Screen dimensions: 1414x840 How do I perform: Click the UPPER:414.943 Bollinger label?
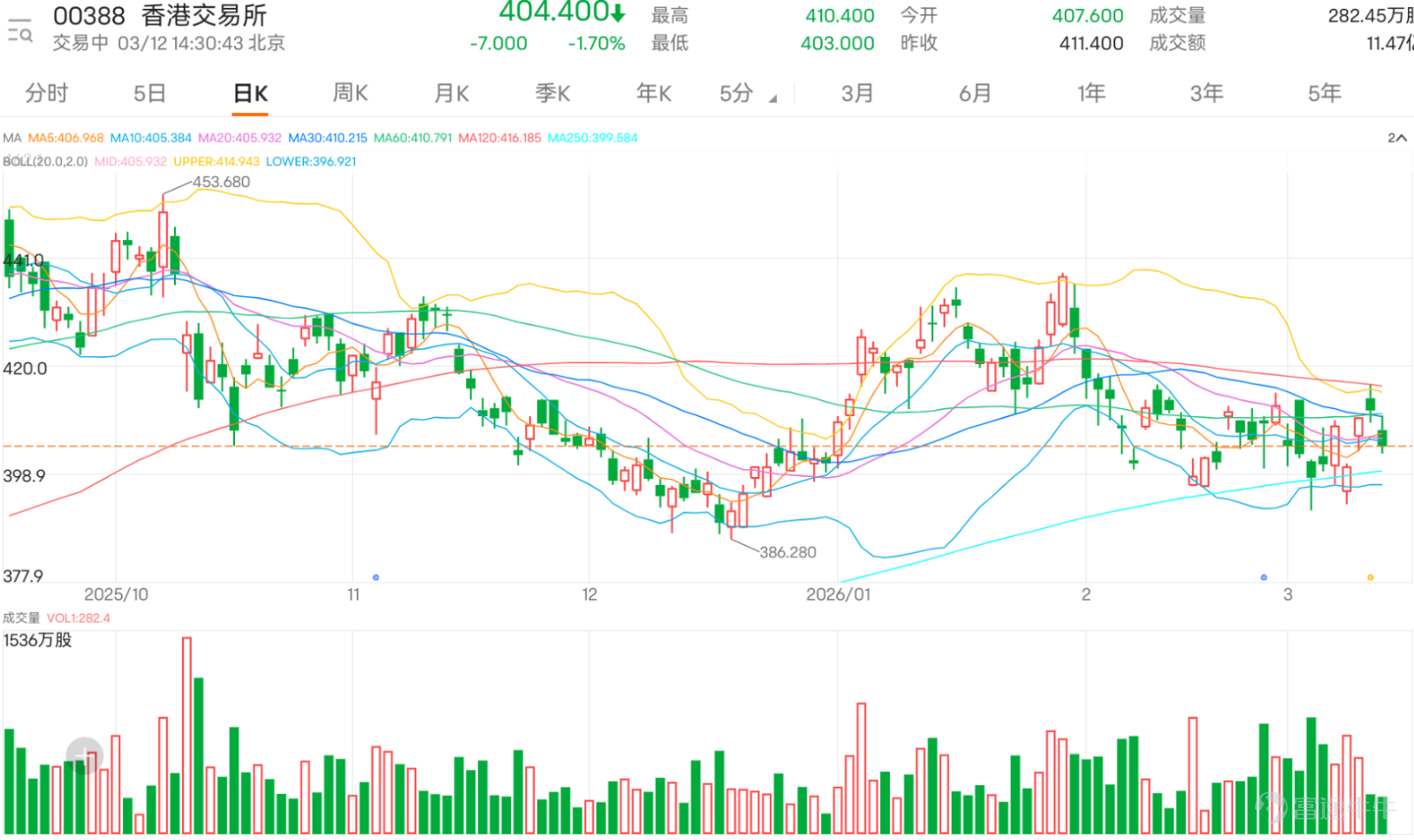217,162
